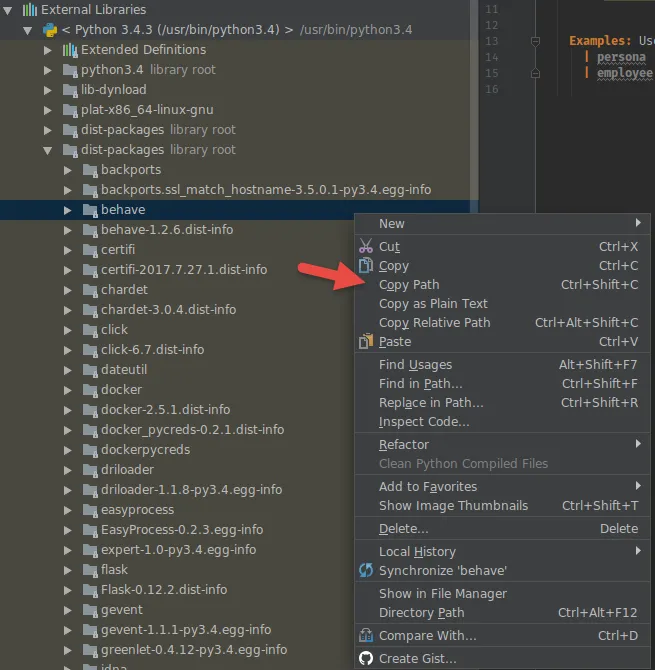
Task: Click the Paste clipboard icon
Action: [366, 341]
